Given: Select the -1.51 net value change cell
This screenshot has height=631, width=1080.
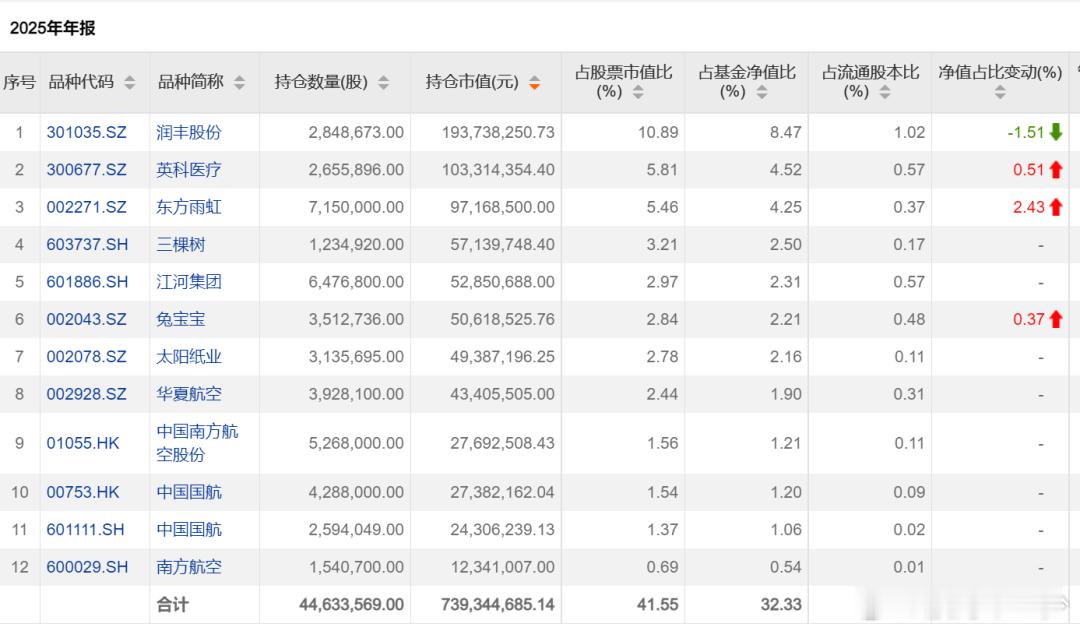Looking at the screenshot, I should click(1026, 132).
